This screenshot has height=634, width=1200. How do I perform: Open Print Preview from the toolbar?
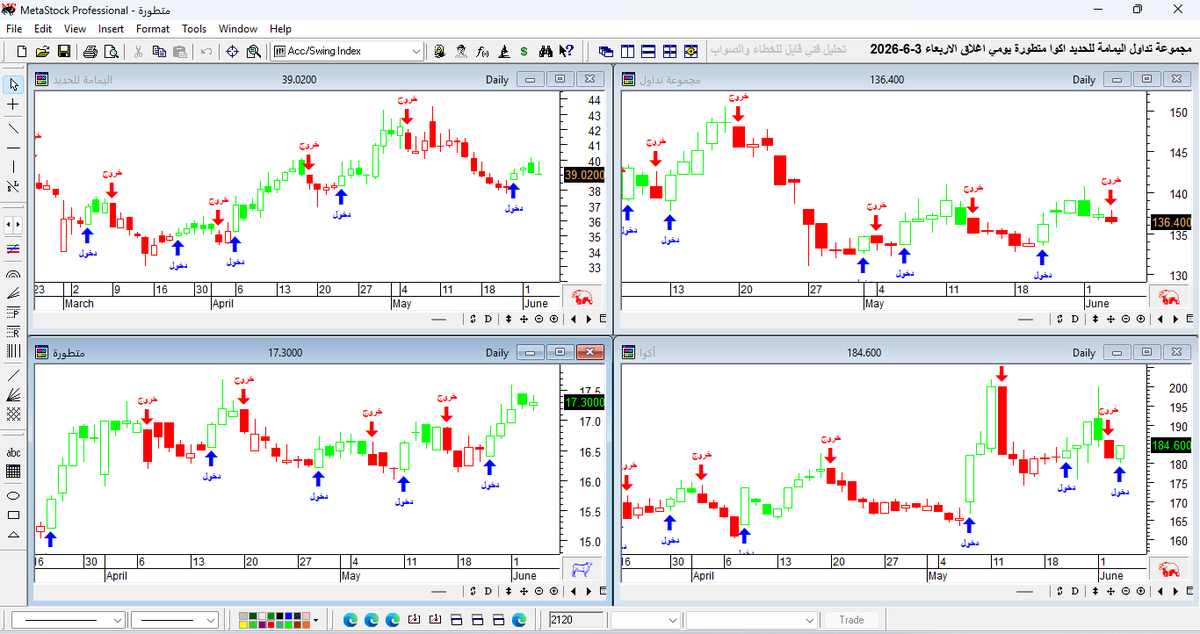tap(110, 51)
